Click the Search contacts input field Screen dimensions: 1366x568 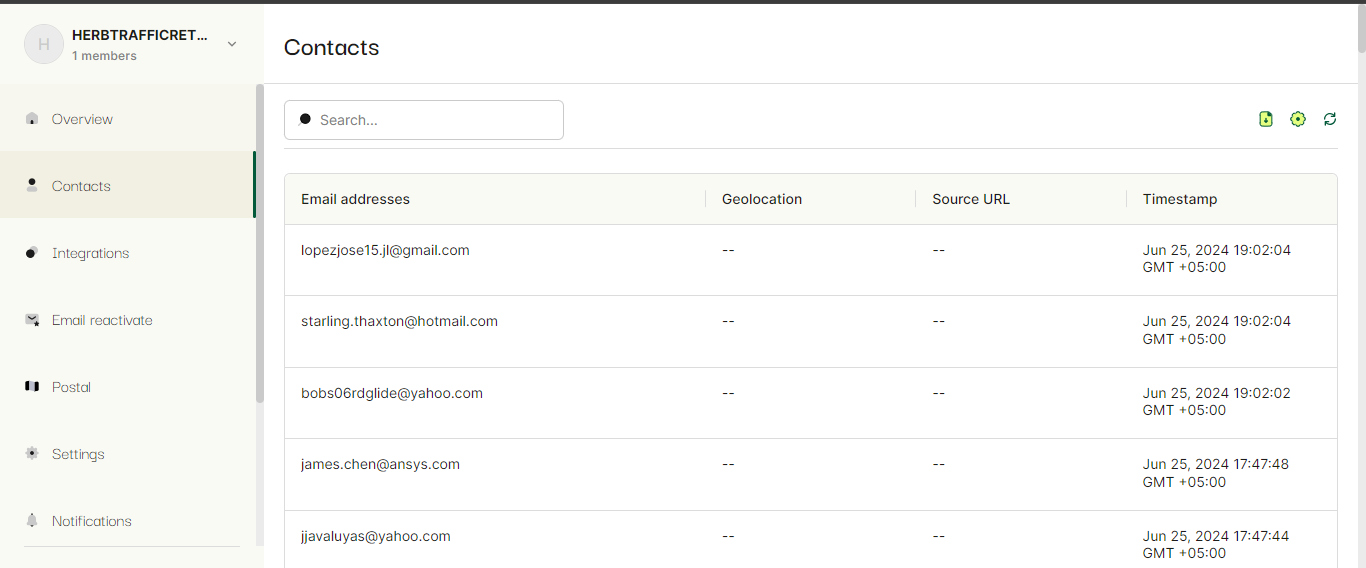[x=424, y=120]
